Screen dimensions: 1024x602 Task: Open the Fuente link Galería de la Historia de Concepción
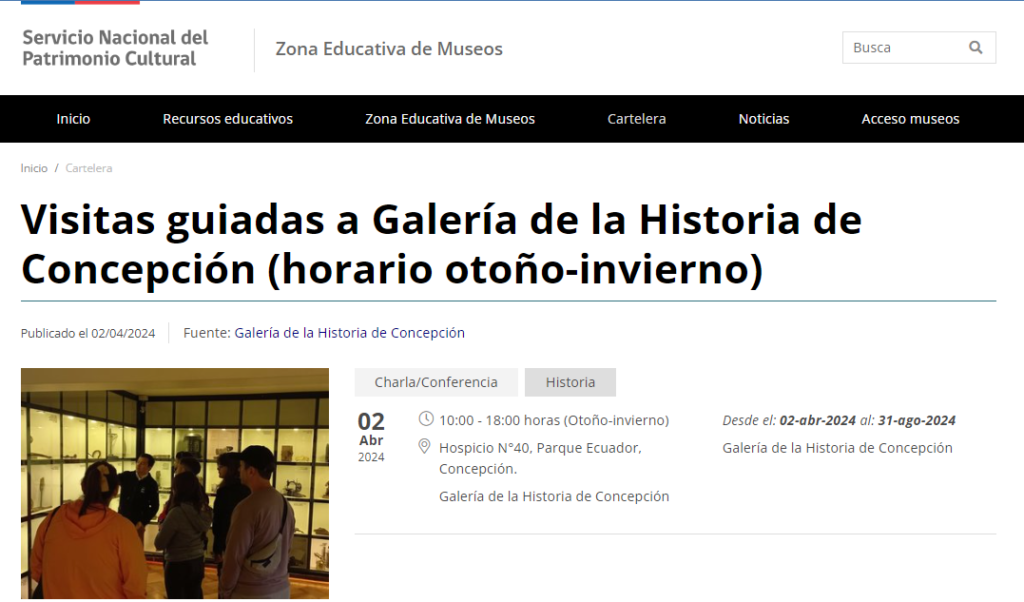click(349, 333)
